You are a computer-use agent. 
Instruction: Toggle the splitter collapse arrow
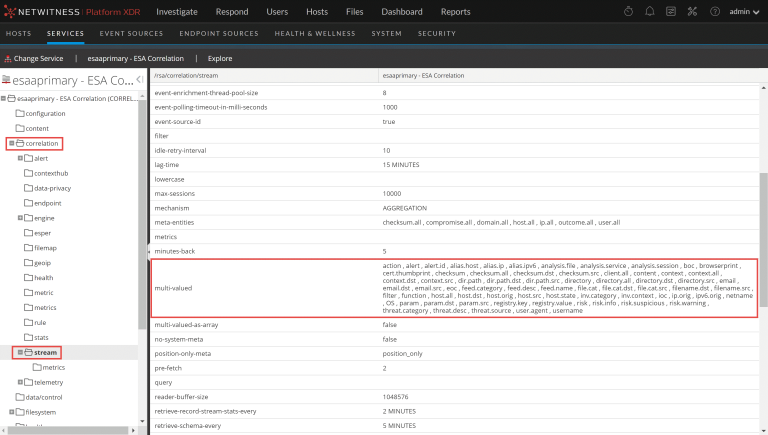pos(149,251)
